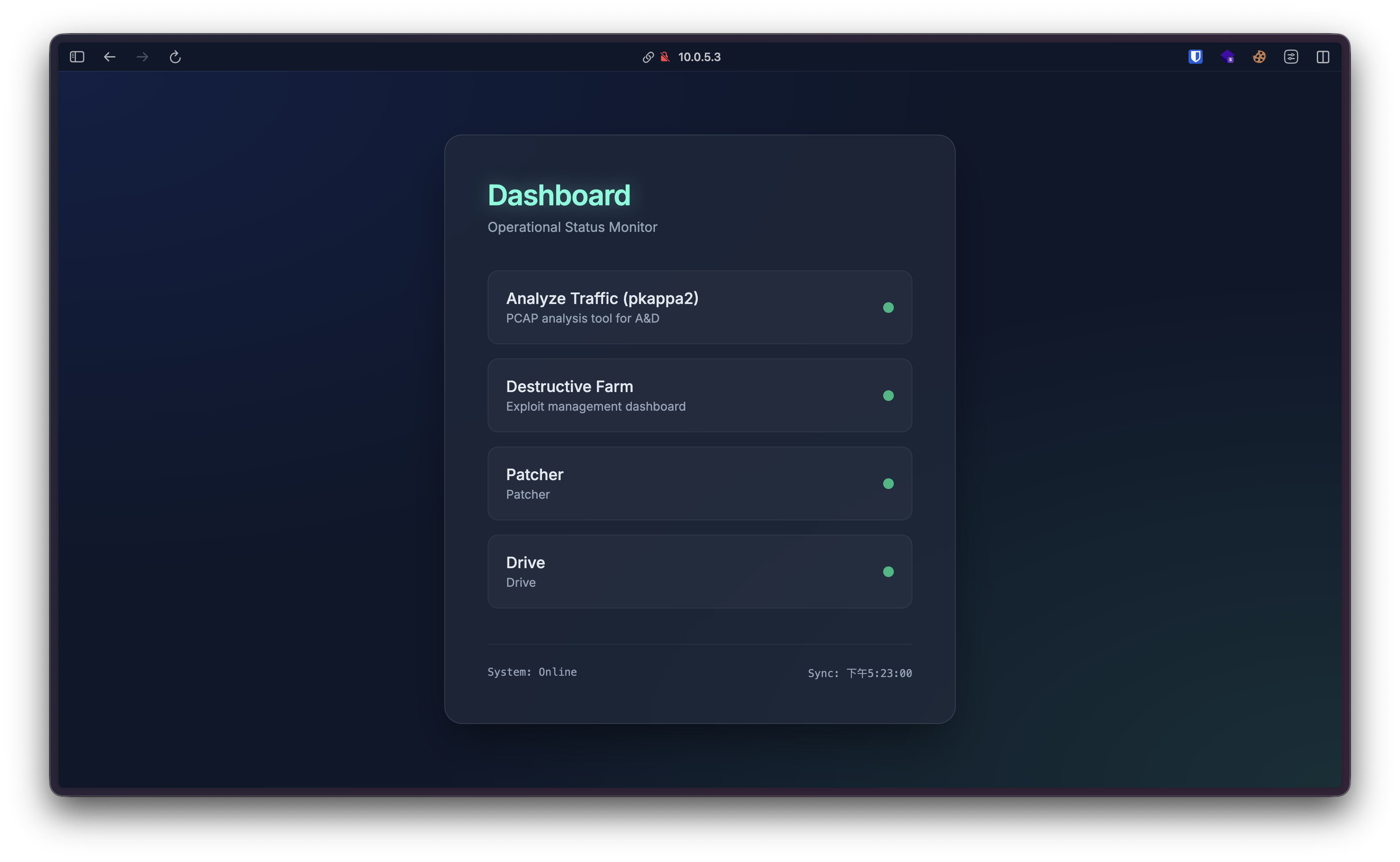Image resolution: width=1400 pixels, height=862 pixels.
Task: Open the cookie extension icon
Action: point(1259,57)
